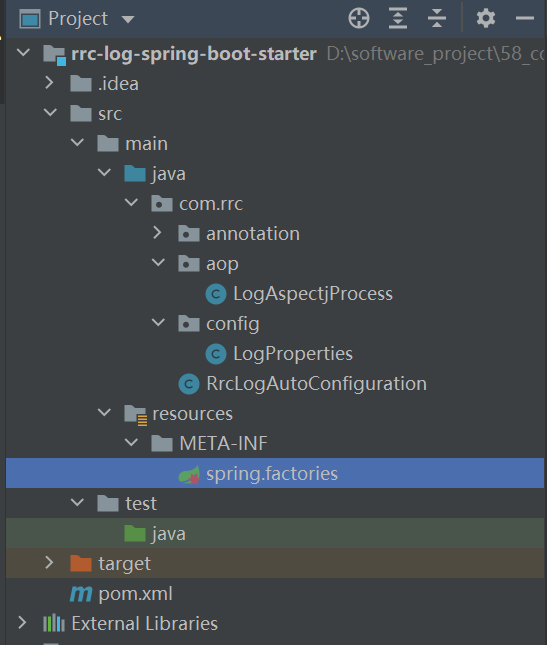Select the resources folder

coord(192,414)
